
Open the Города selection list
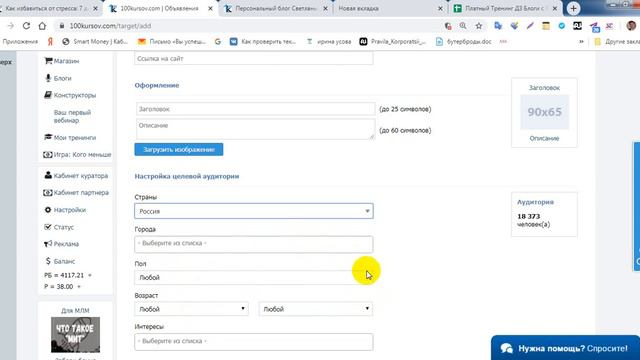click(x=253, y=244)
